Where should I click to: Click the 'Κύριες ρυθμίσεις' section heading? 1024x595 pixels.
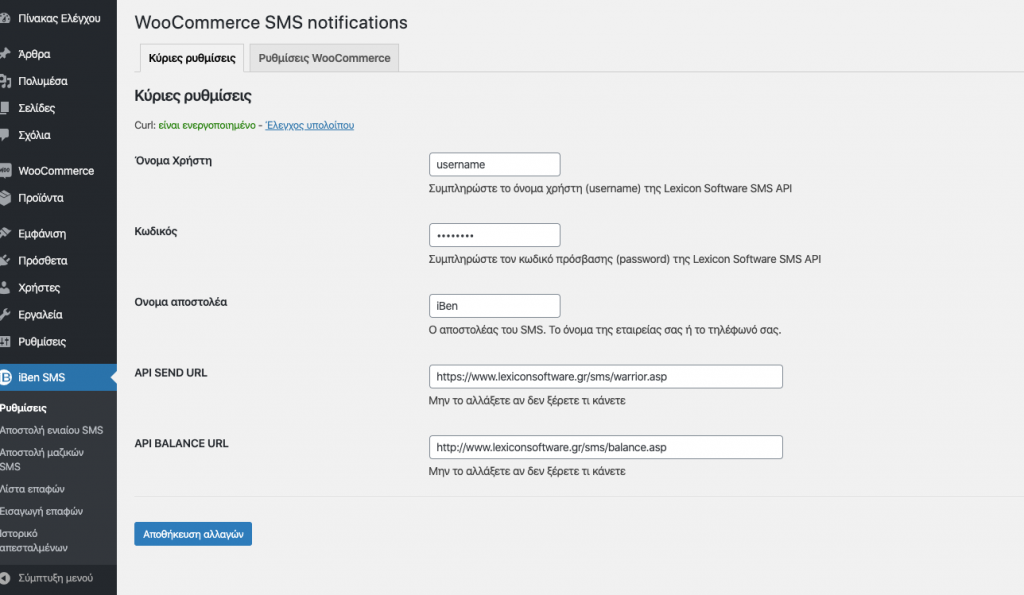pos(193,96)
